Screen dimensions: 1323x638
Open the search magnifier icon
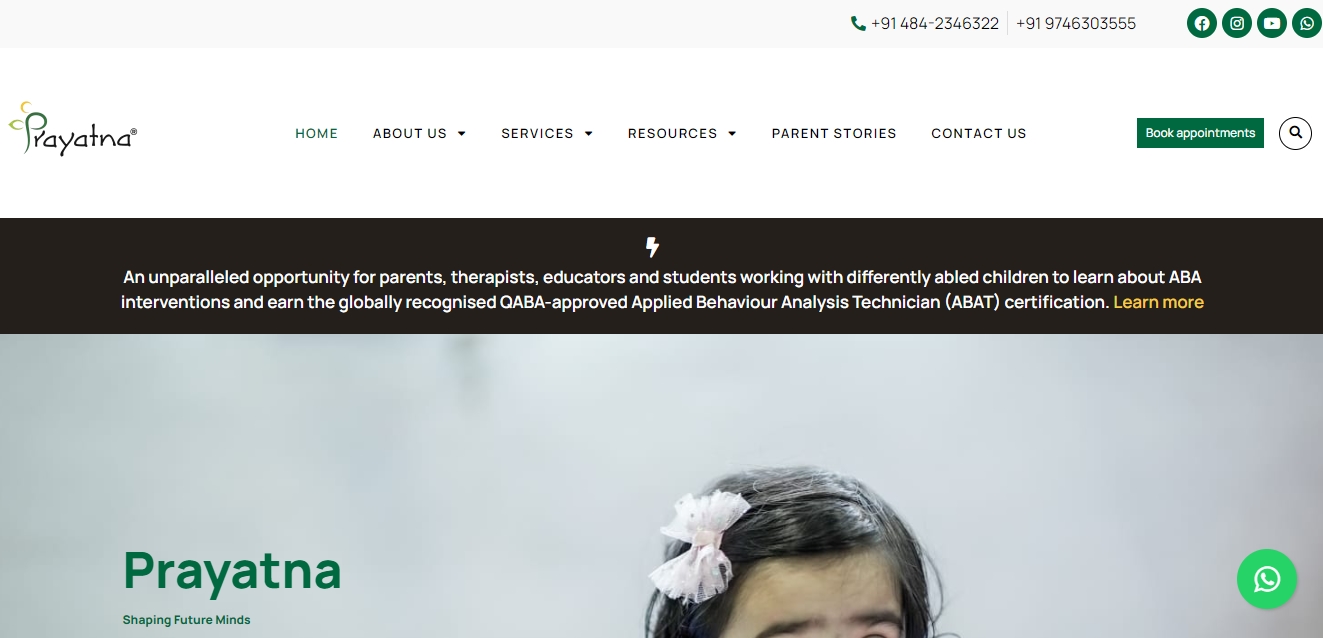pyautogui.click(x=1295, y=133)
